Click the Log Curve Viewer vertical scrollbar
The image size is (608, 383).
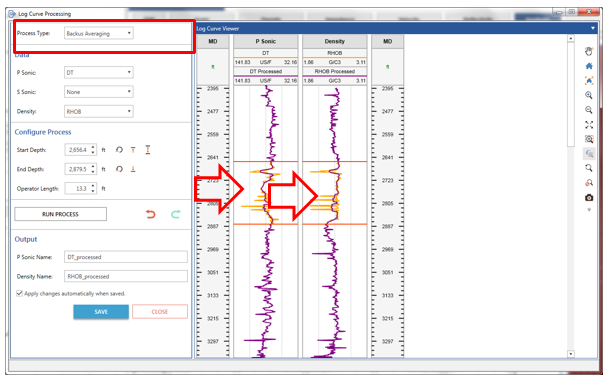coord(570,196)
